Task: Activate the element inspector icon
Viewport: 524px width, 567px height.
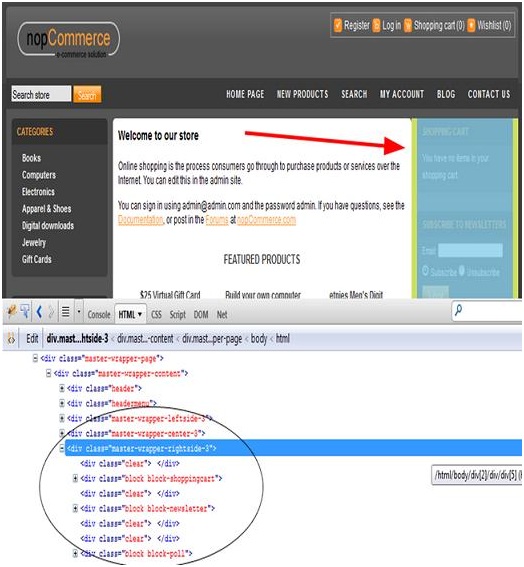Action: pyautogui.click(x=25, y=311)
